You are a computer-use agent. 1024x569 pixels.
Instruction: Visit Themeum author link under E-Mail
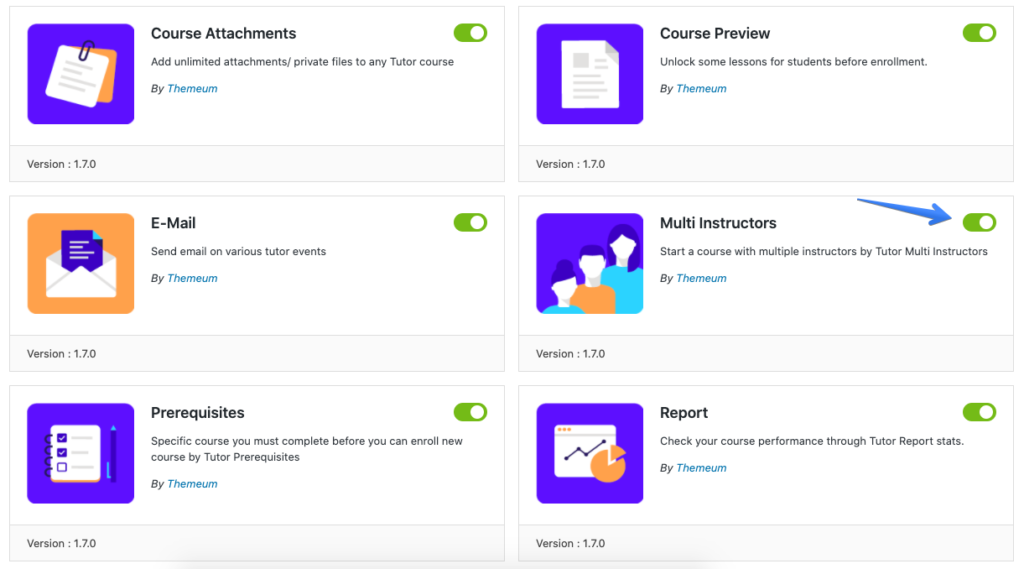click(x=192, y=278)
